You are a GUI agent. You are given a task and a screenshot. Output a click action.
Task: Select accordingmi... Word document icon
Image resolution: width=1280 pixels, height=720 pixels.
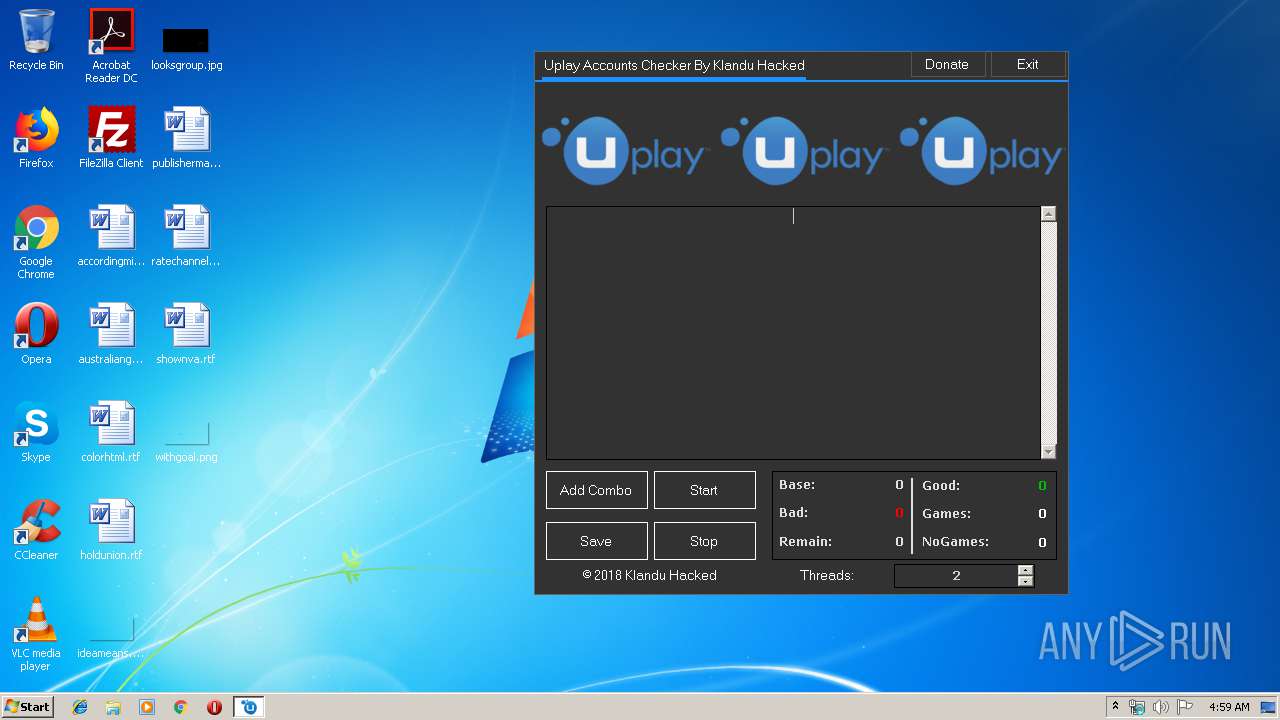click(x=111, y=236)
